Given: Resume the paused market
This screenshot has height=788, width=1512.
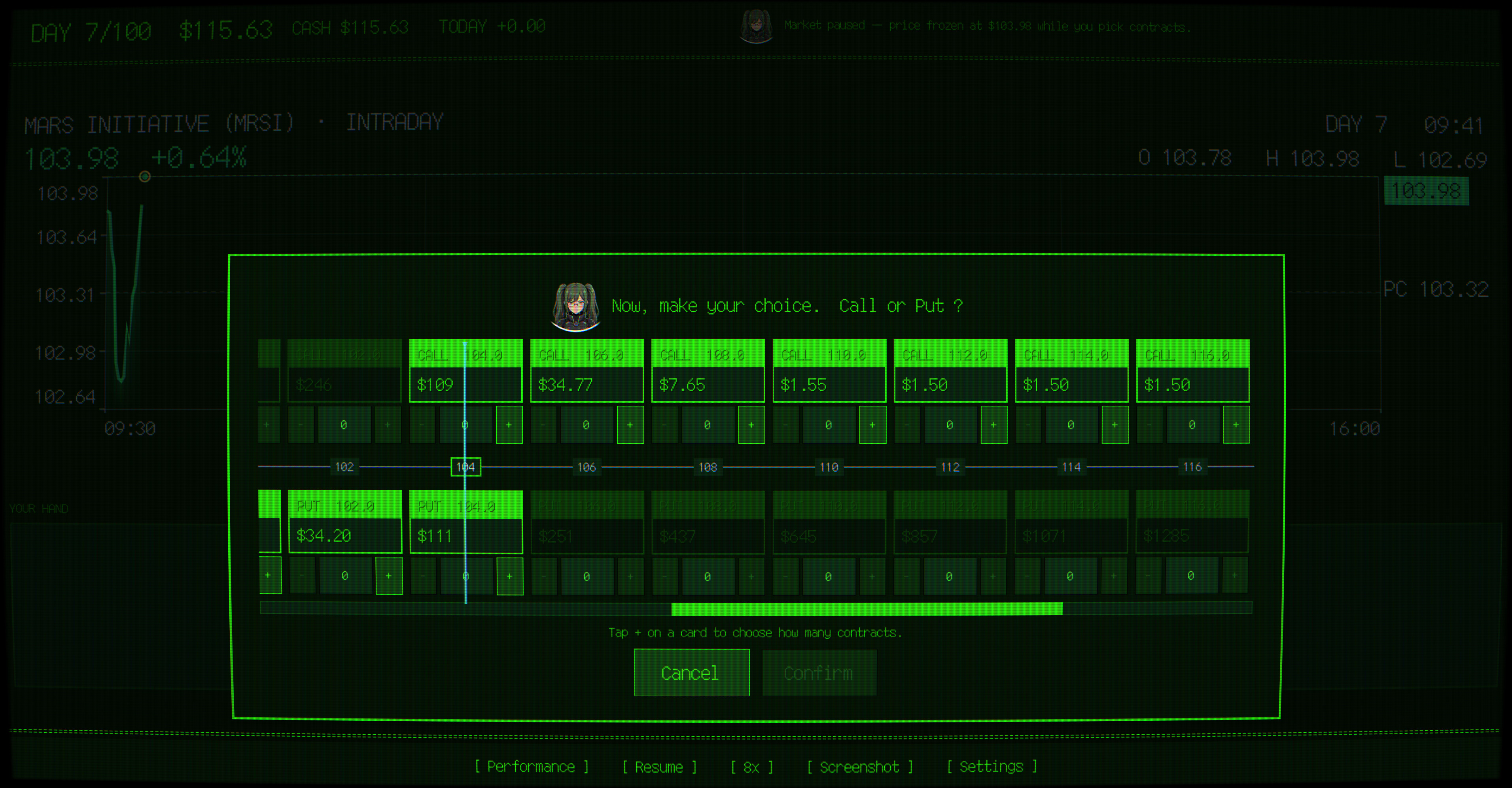Looking at the screenshot, I should 659,767.
